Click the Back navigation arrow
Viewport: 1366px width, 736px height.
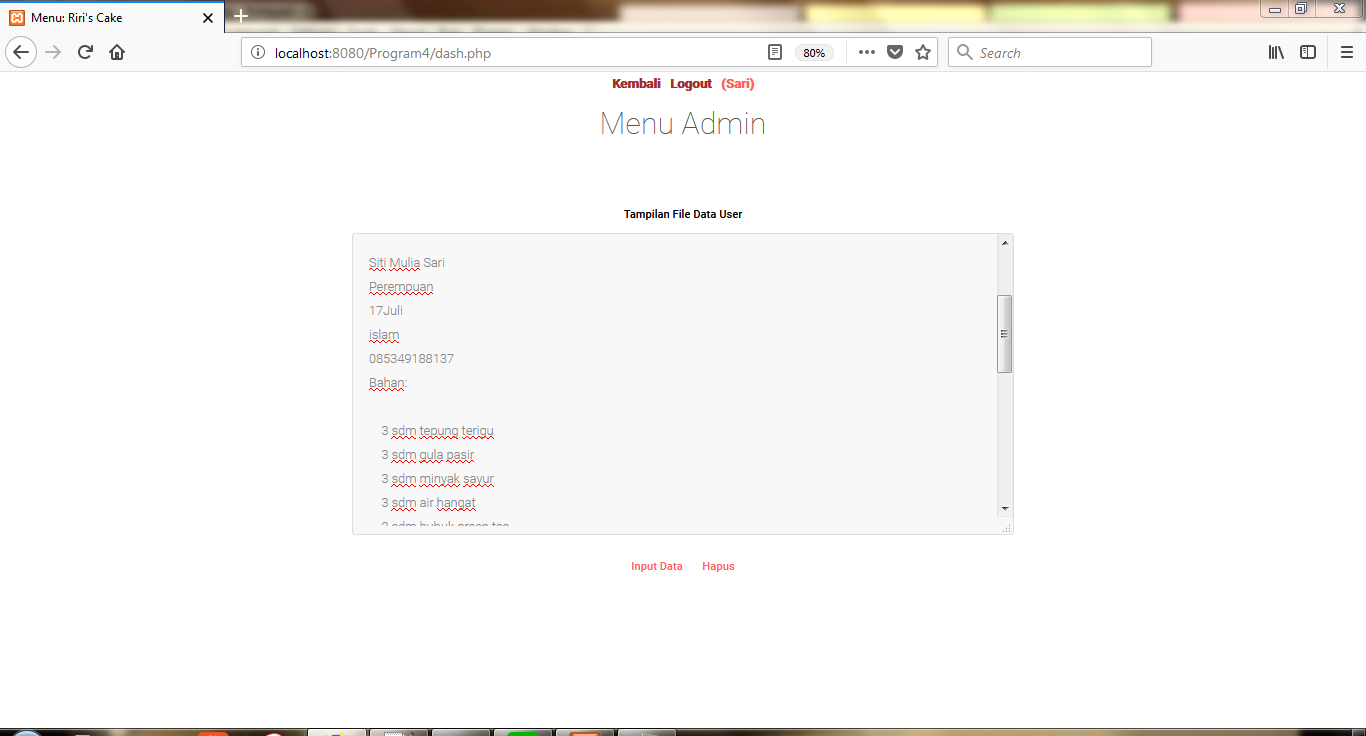coord(21,52)
